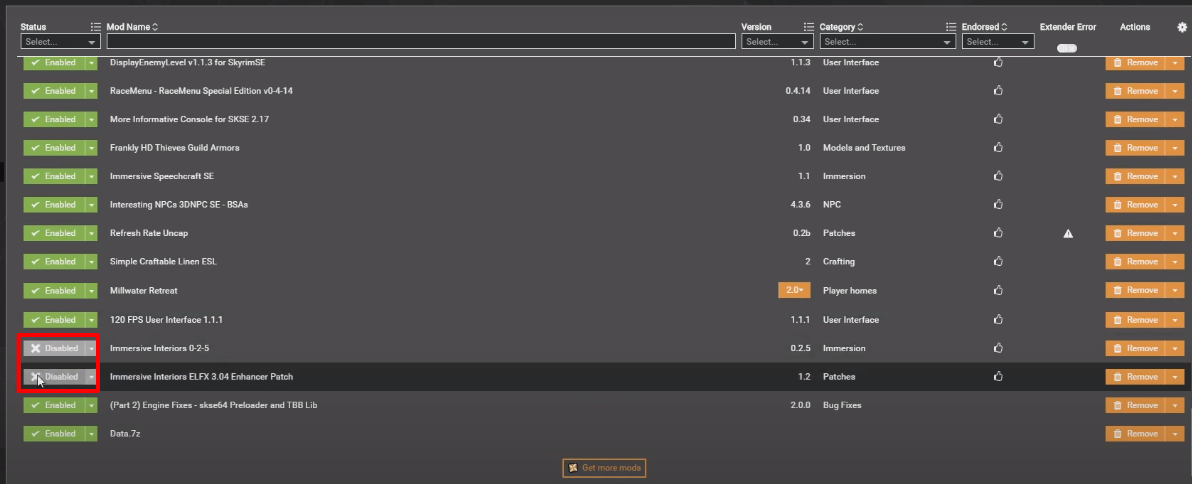
Task: Endorse Simple Craftable Linen ESL
Action: tap(998, 261)
